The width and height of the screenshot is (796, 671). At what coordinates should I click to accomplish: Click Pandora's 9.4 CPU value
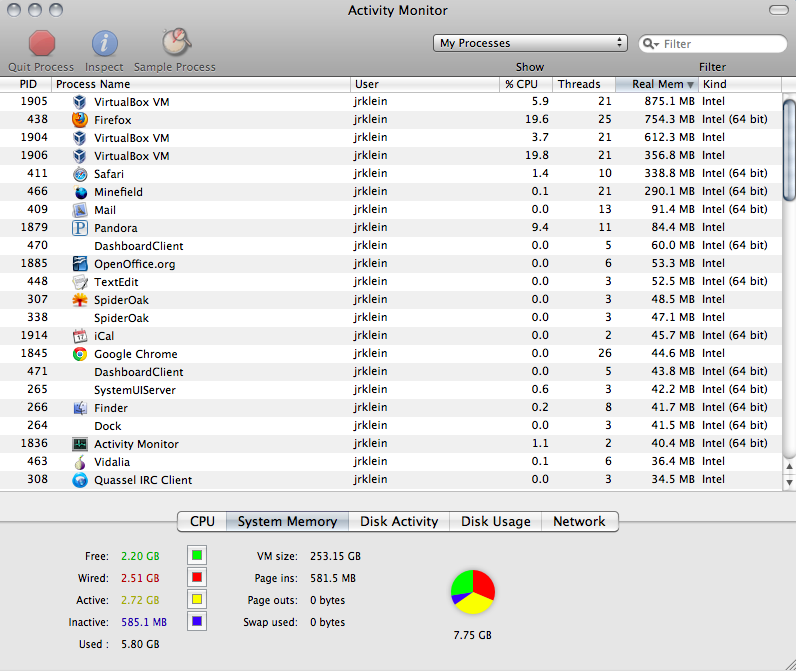[540, 227]
